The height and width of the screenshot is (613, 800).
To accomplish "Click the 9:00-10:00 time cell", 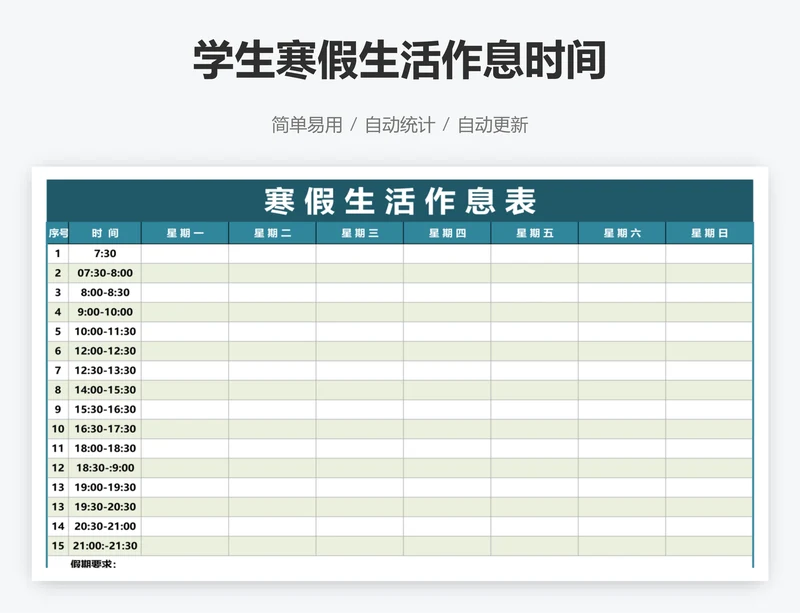I will (105, 312).
